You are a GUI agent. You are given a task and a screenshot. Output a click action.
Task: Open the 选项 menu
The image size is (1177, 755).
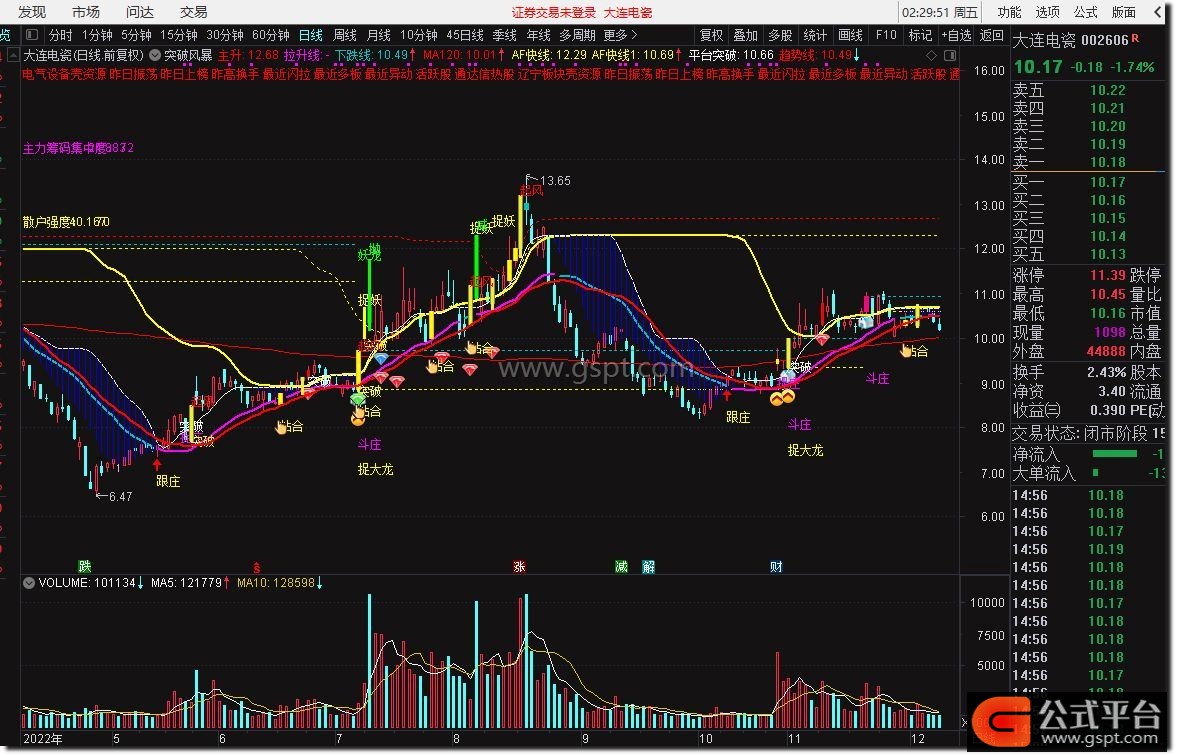click(x=1047, y=12)
